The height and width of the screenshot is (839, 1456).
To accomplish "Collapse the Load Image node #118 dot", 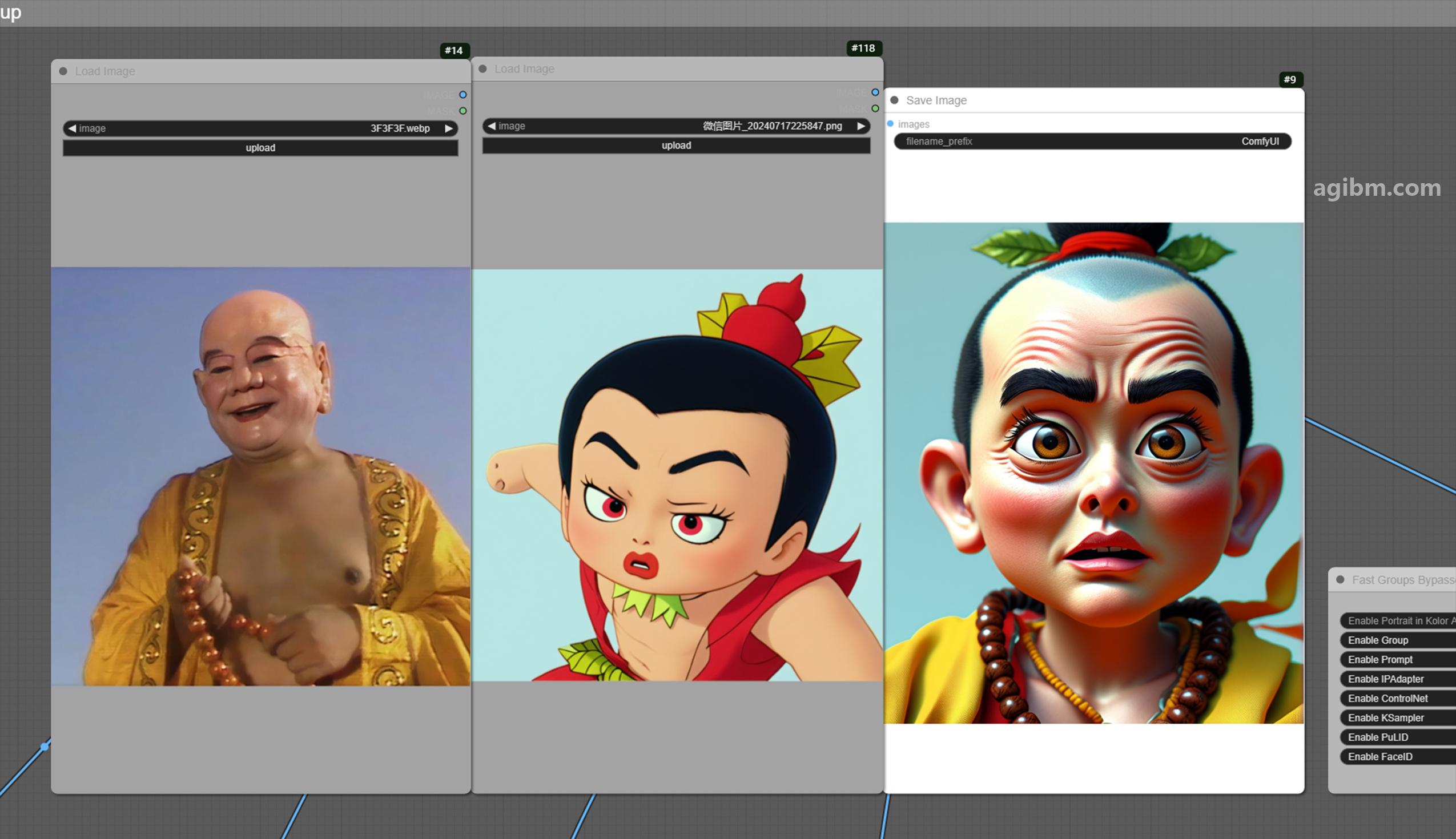I will (x=483, y=69).
